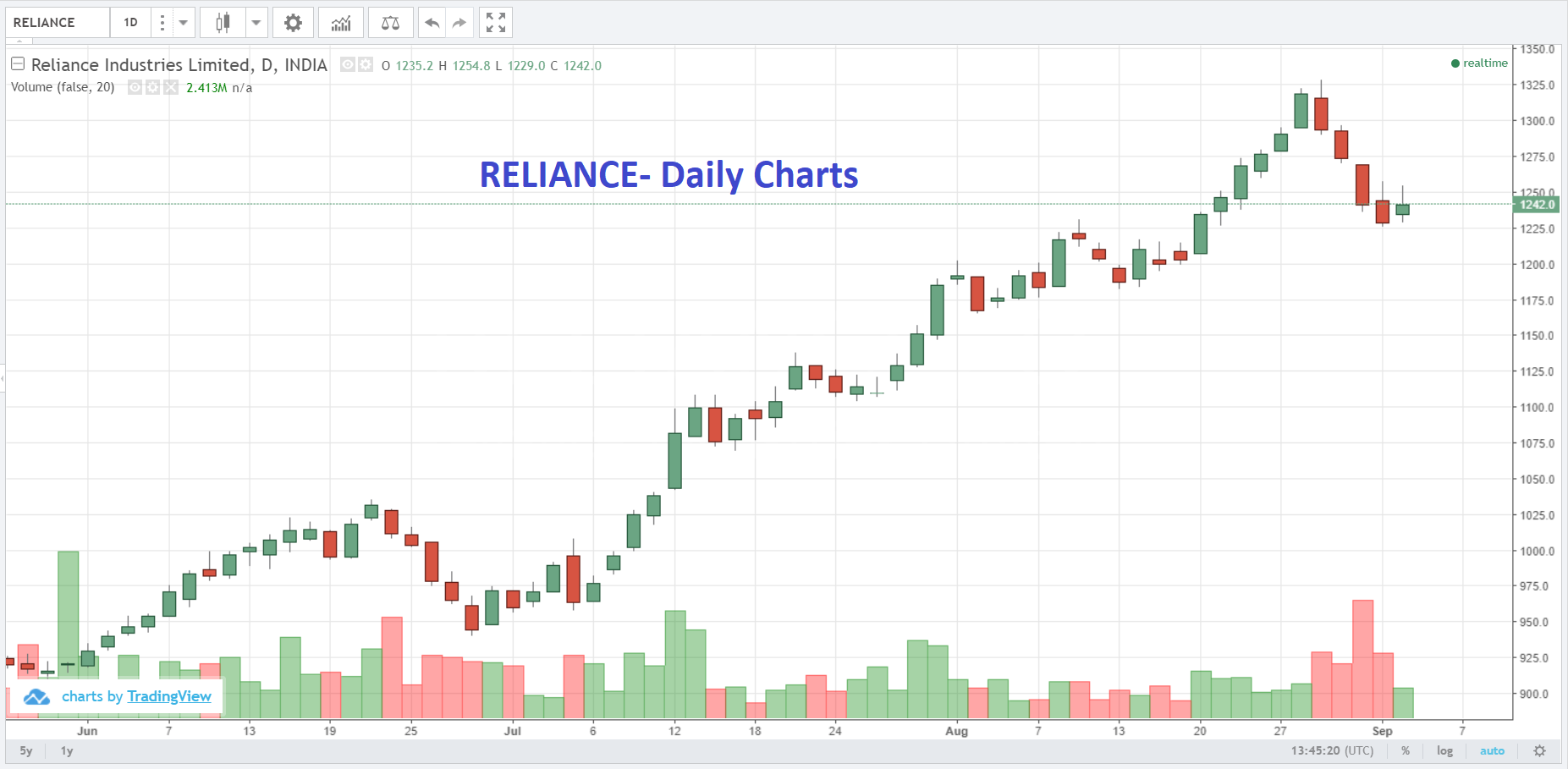Expand the interval dropdown arrow
Screen dimensions: 1568x769
coord(183,23)
